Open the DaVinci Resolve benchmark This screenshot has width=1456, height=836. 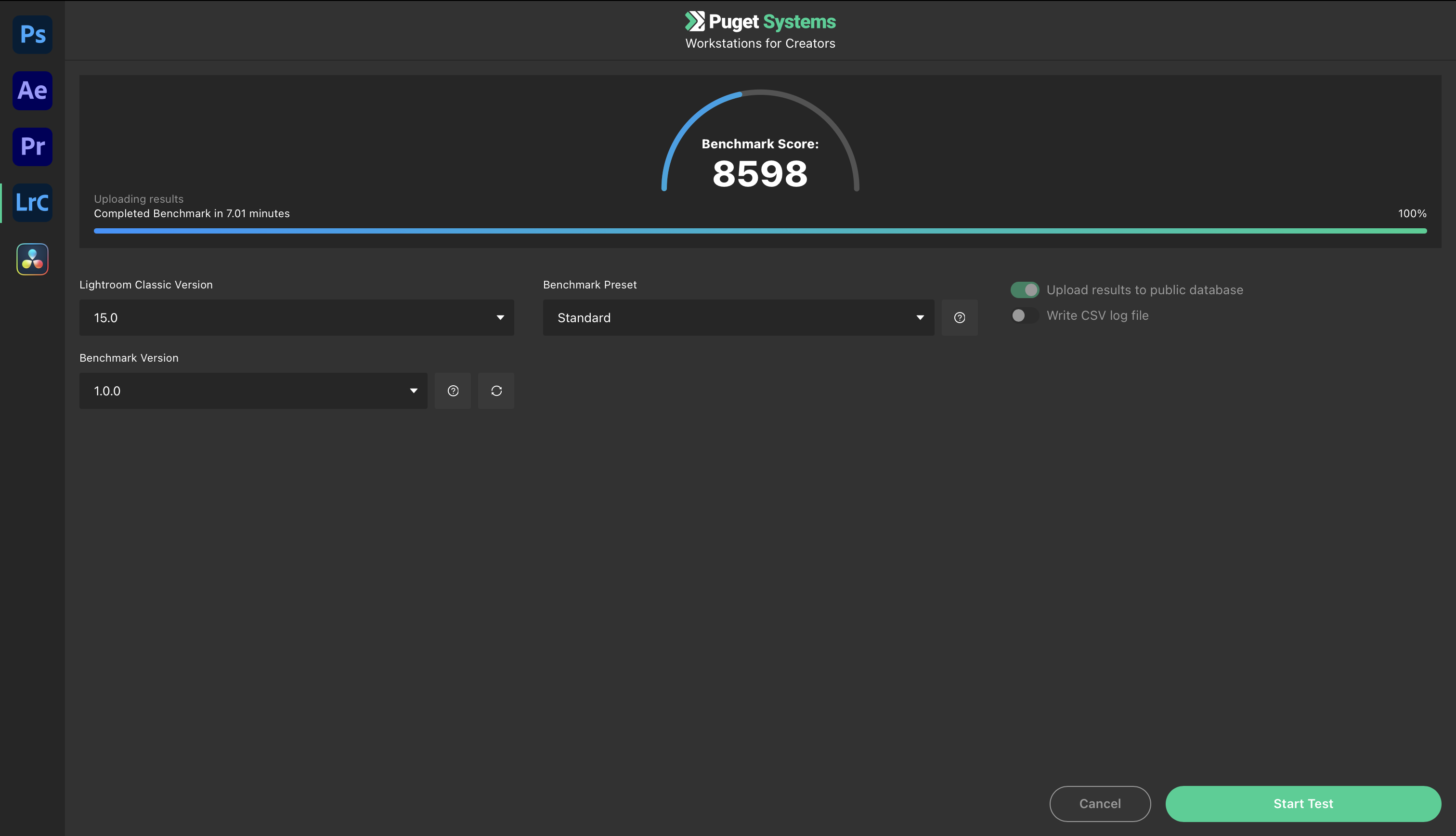click(33, 259)
